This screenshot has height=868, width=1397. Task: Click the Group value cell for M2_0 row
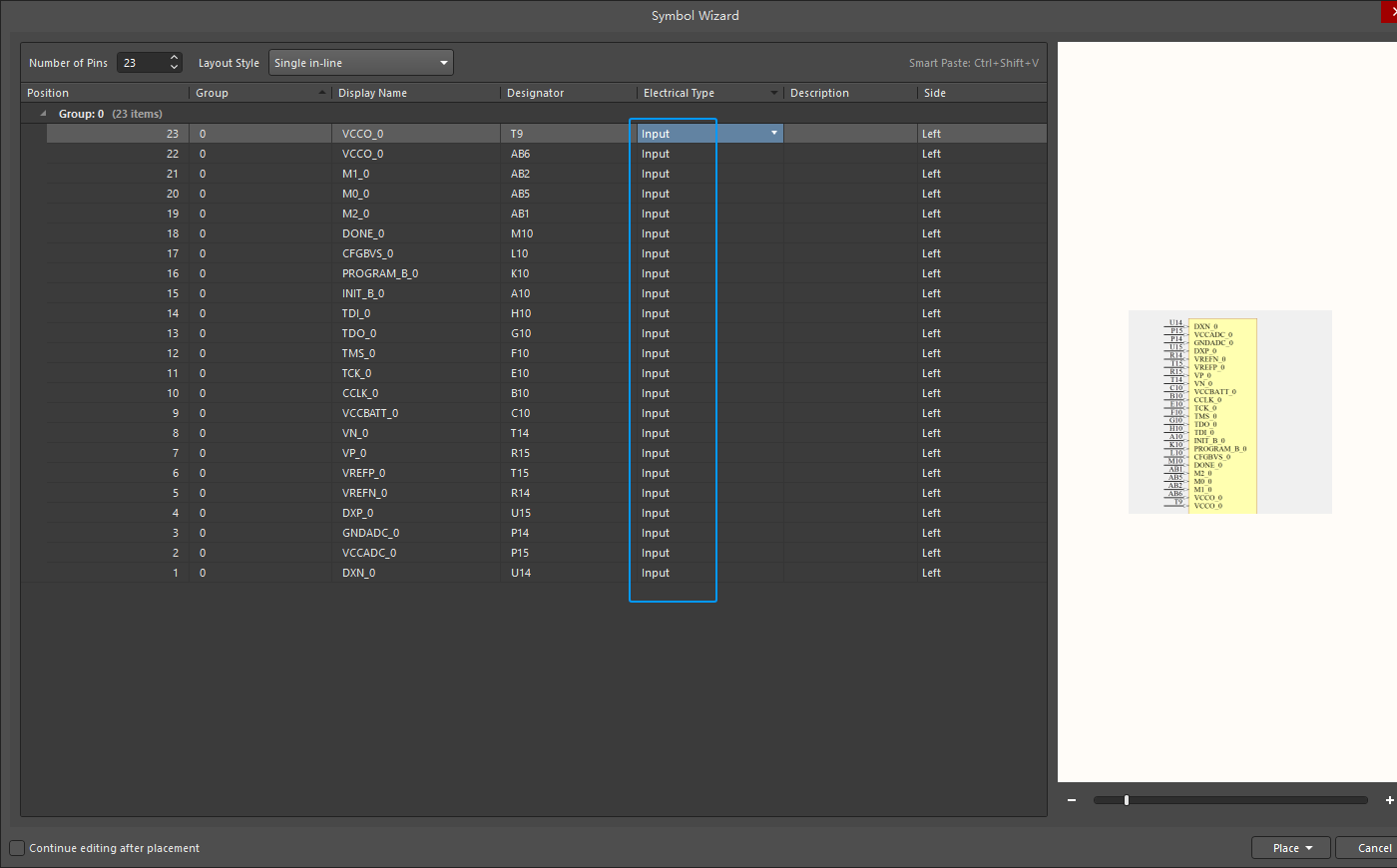point(260,214)
